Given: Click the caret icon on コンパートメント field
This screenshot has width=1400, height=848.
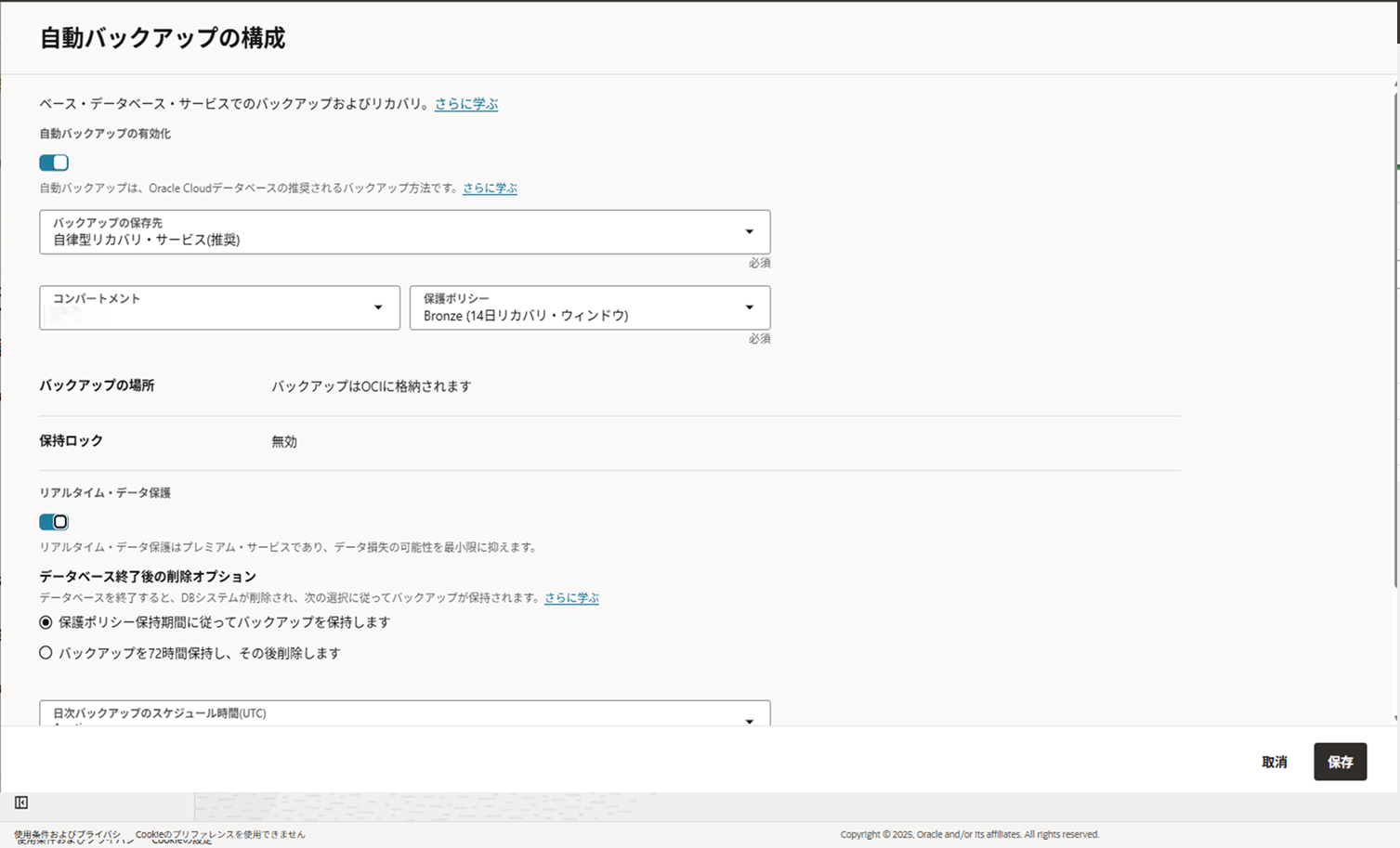Looking at the screenshot, I should click(377, 307).
